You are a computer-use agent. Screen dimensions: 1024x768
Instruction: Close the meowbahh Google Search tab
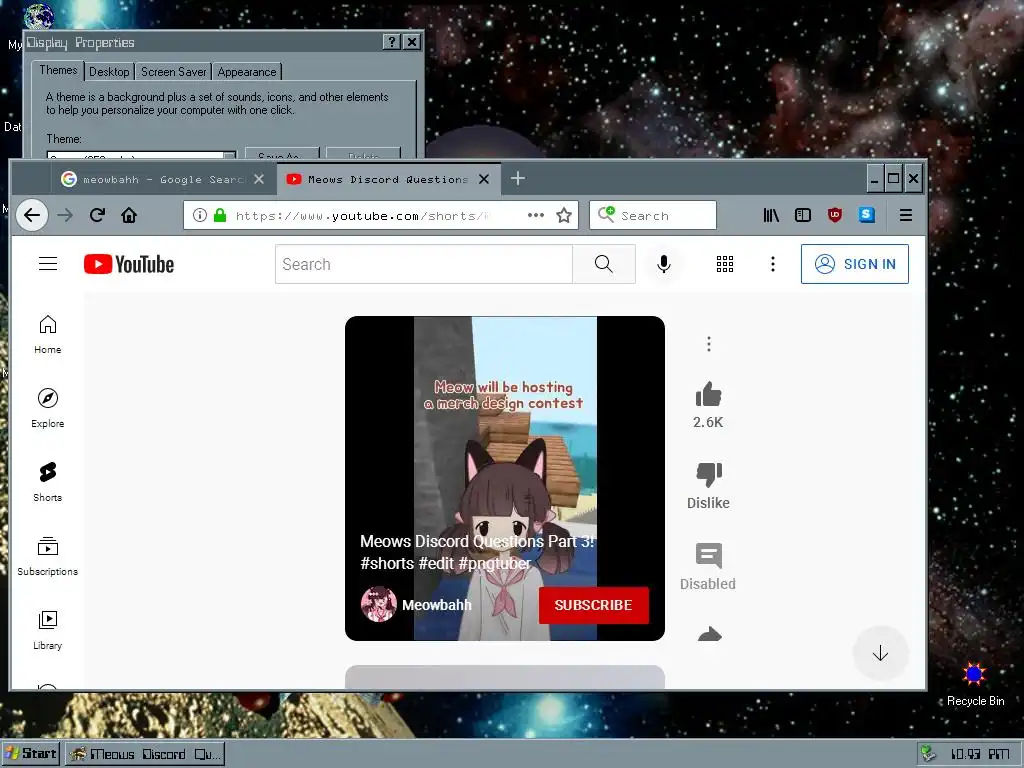point(259,179)
